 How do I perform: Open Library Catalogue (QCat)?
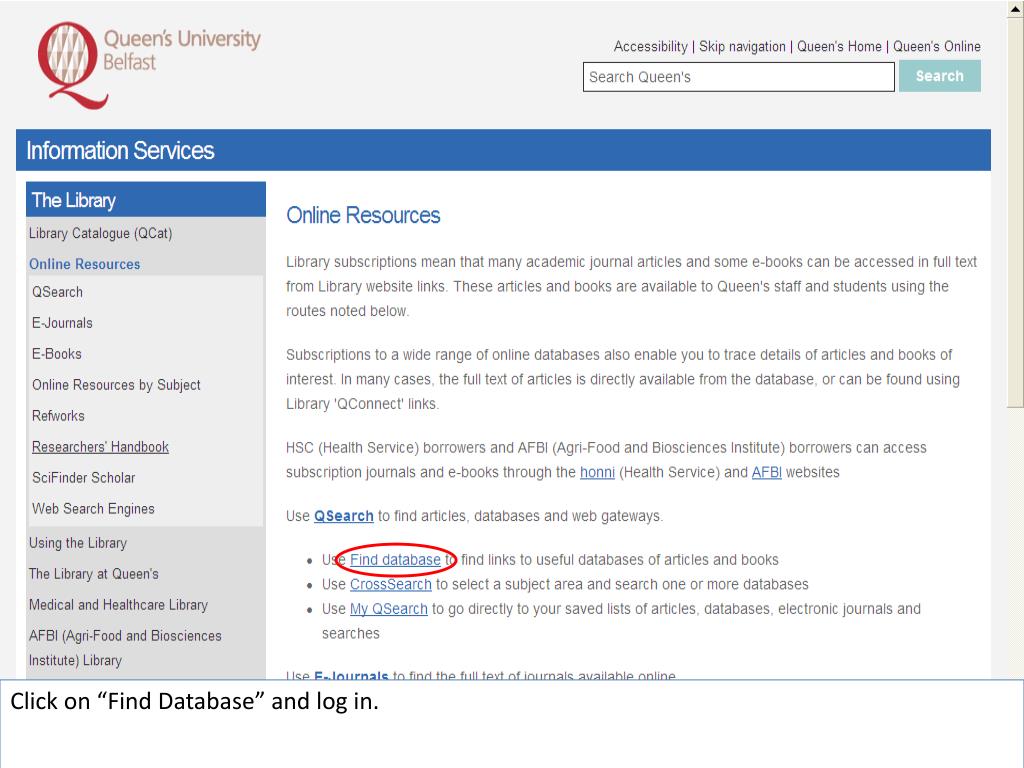click(101, 233)
